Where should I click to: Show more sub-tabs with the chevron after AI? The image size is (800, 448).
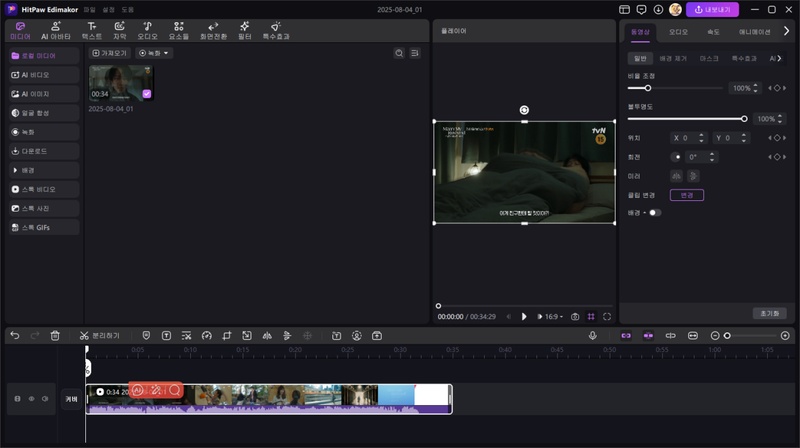pyautogui.click(x=780, y=58)
